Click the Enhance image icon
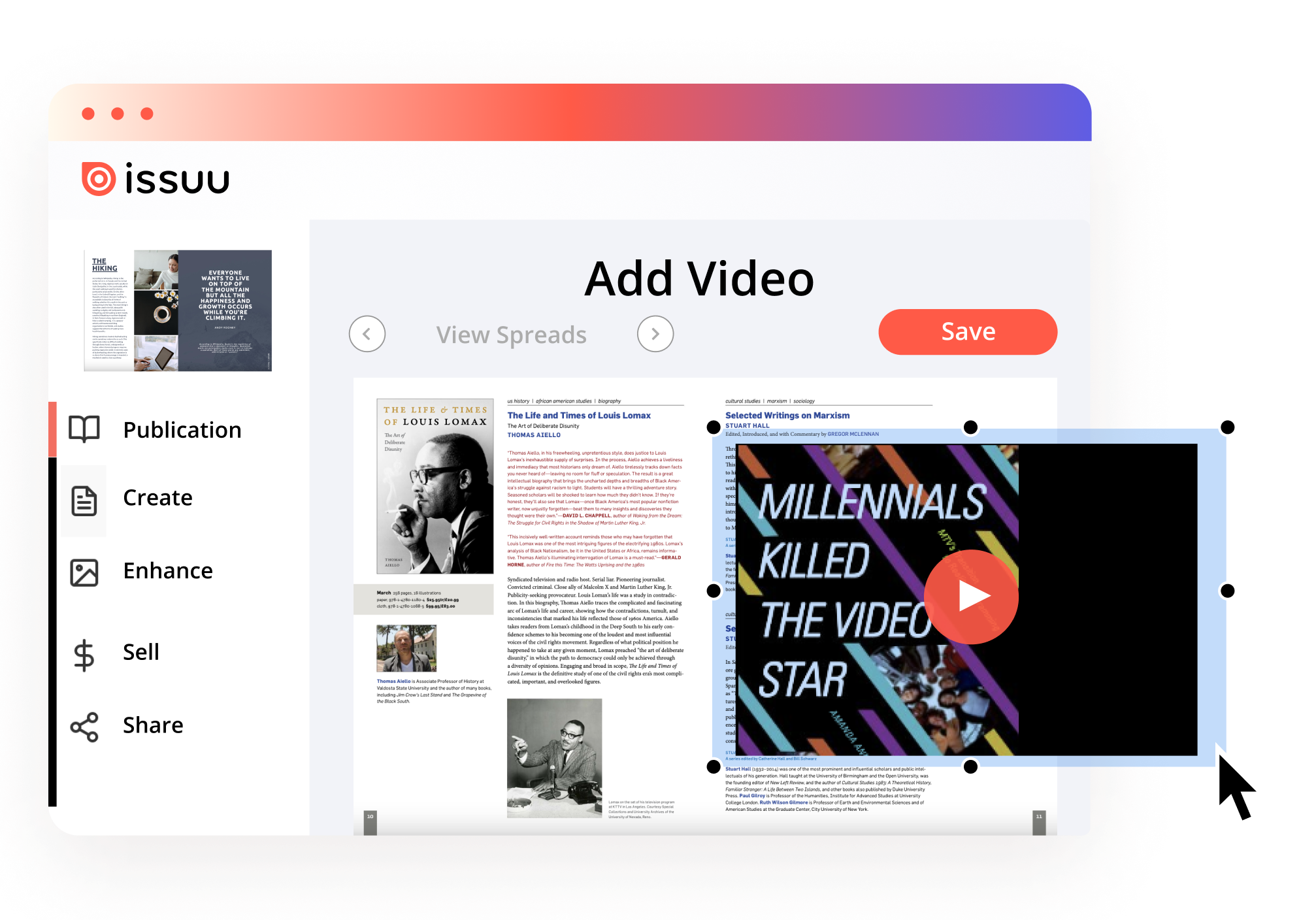The image size is (1316, 920). 84,572
